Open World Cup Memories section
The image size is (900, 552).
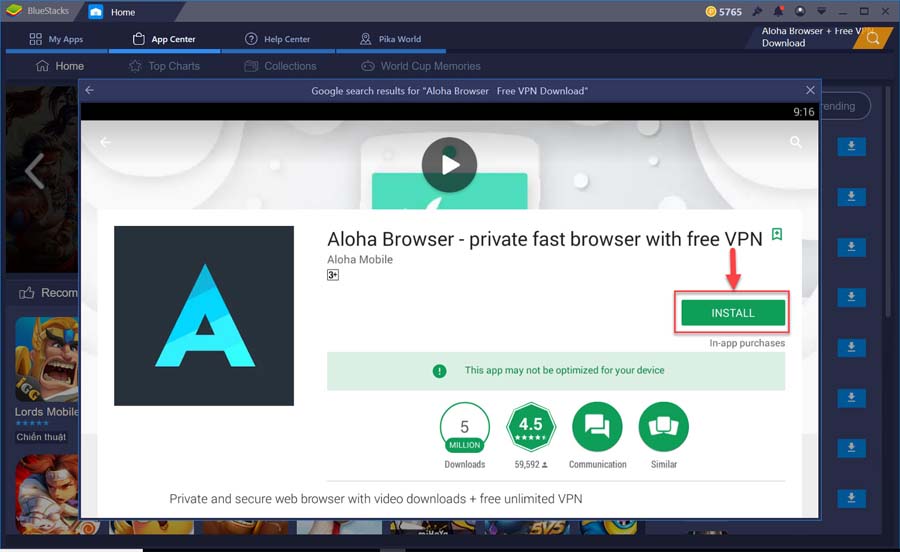click(x=421, y=66)
